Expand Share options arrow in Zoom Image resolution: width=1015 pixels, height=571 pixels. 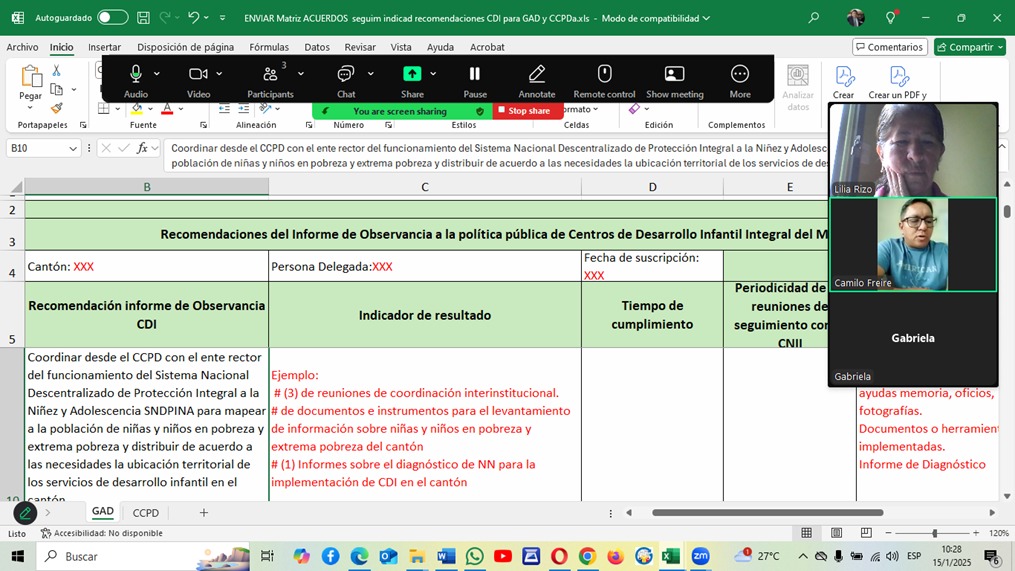(x=433, y=74)
